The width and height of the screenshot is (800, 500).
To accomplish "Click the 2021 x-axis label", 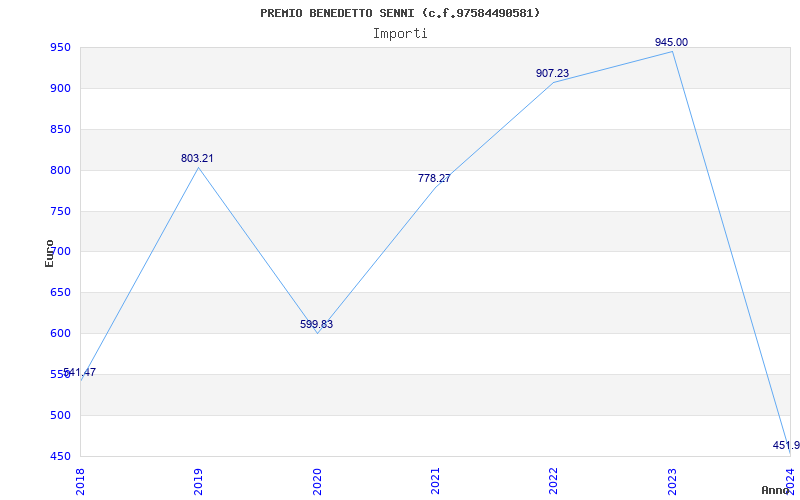I will click(x=435, y=480).
